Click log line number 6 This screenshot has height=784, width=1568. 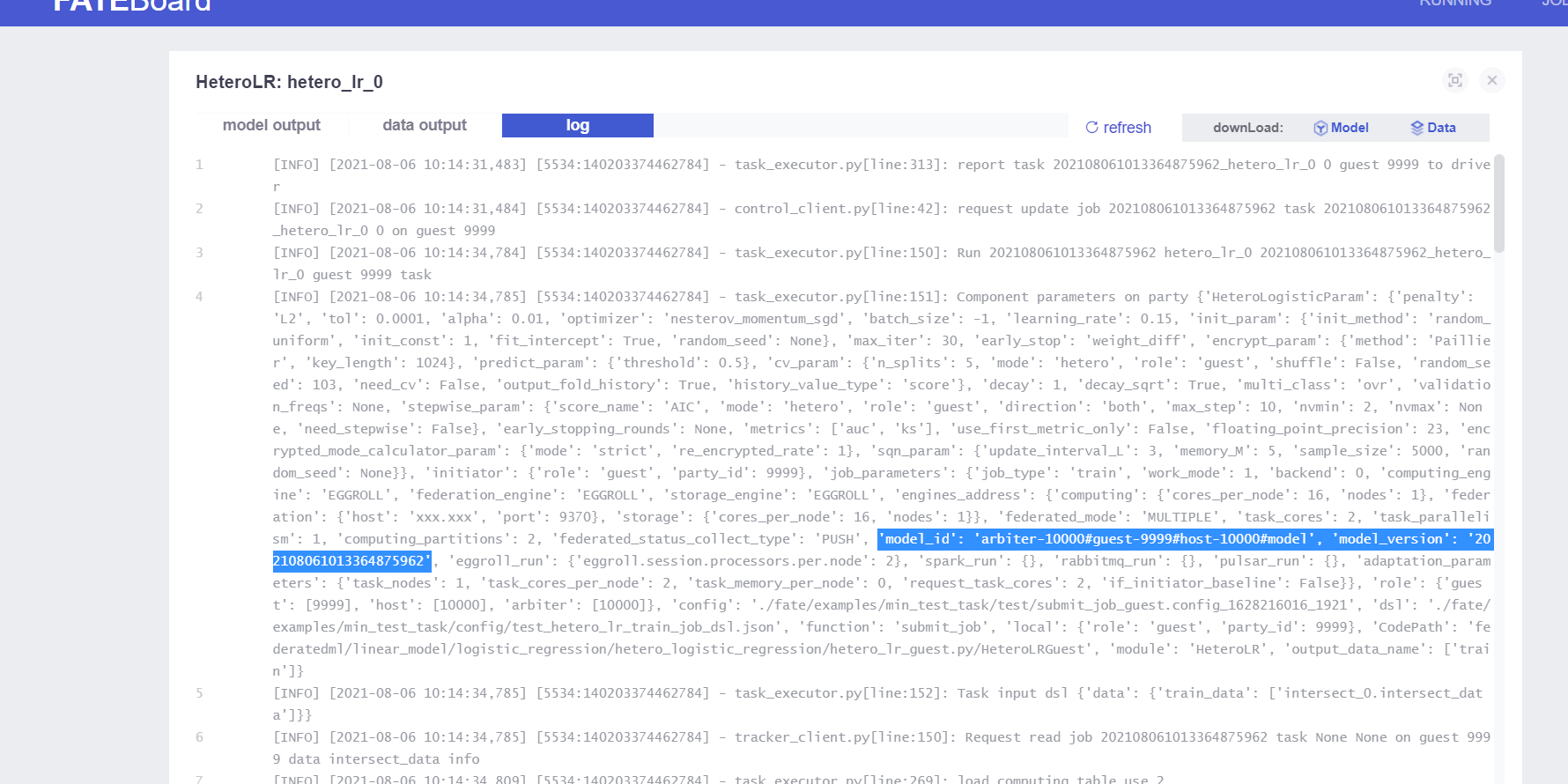coord(199,737)
